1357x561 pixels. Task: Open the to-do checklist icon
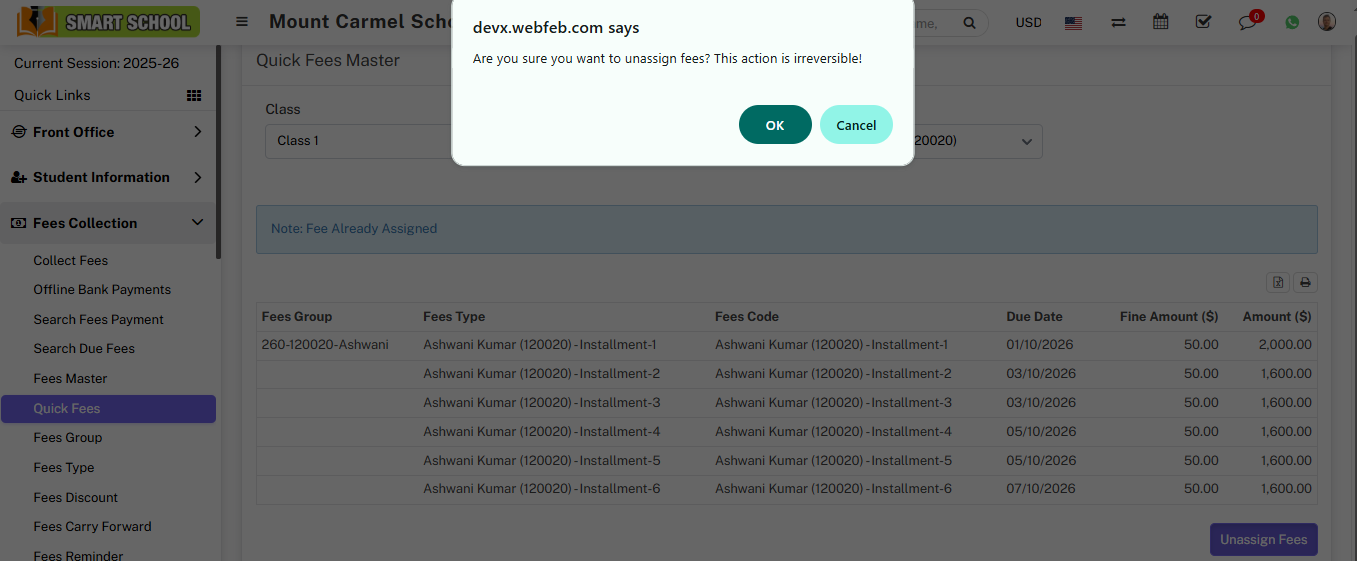(1204, 22)
